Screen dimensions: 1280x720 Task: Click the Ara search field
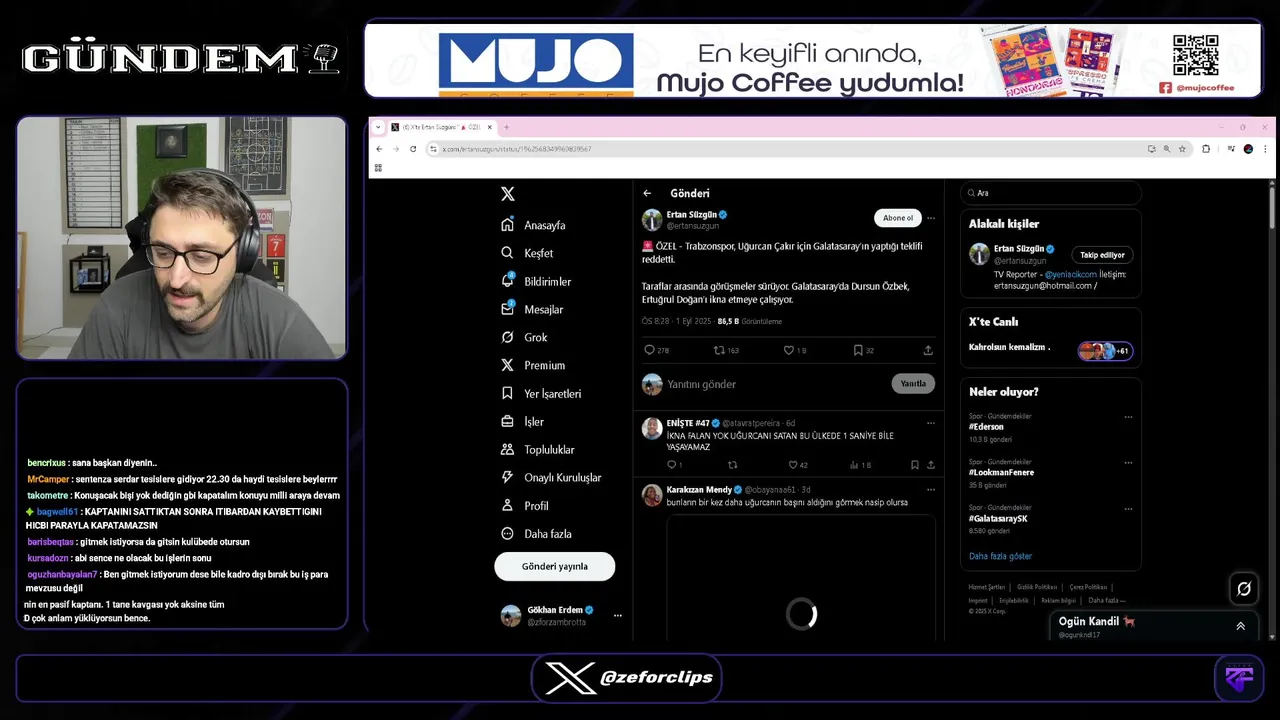pyautogui.click(x=1051, y=193)
